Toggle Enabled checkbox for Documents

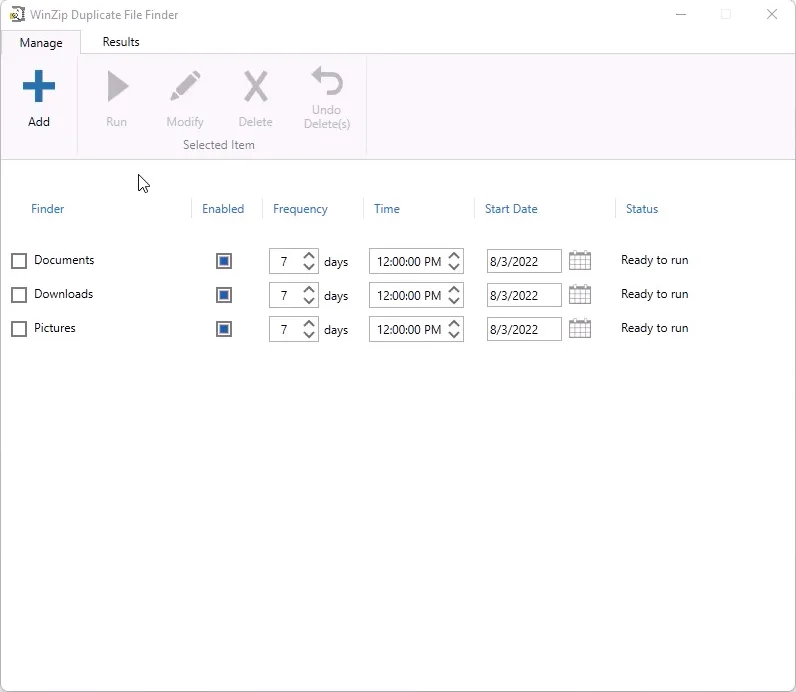pos(224,261)
